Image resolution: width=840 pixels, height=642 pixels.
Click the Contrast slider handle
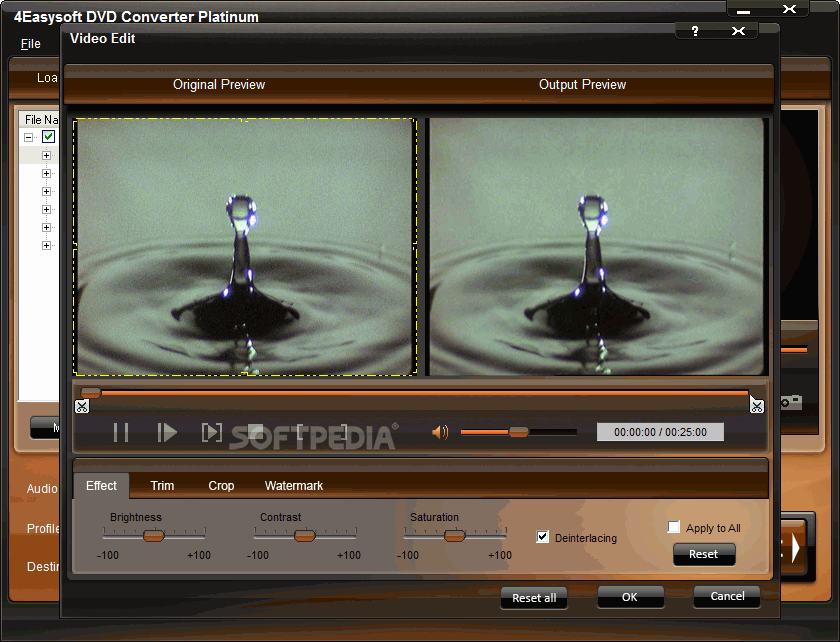pyautogui.click(x=305, y=535)
